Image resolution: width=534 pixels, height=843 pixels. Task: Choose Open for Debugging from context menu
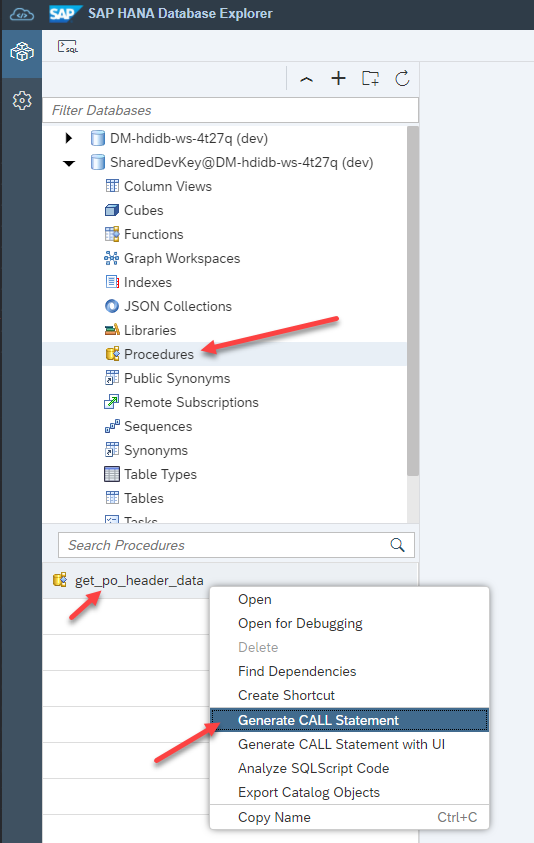[300, 623]
